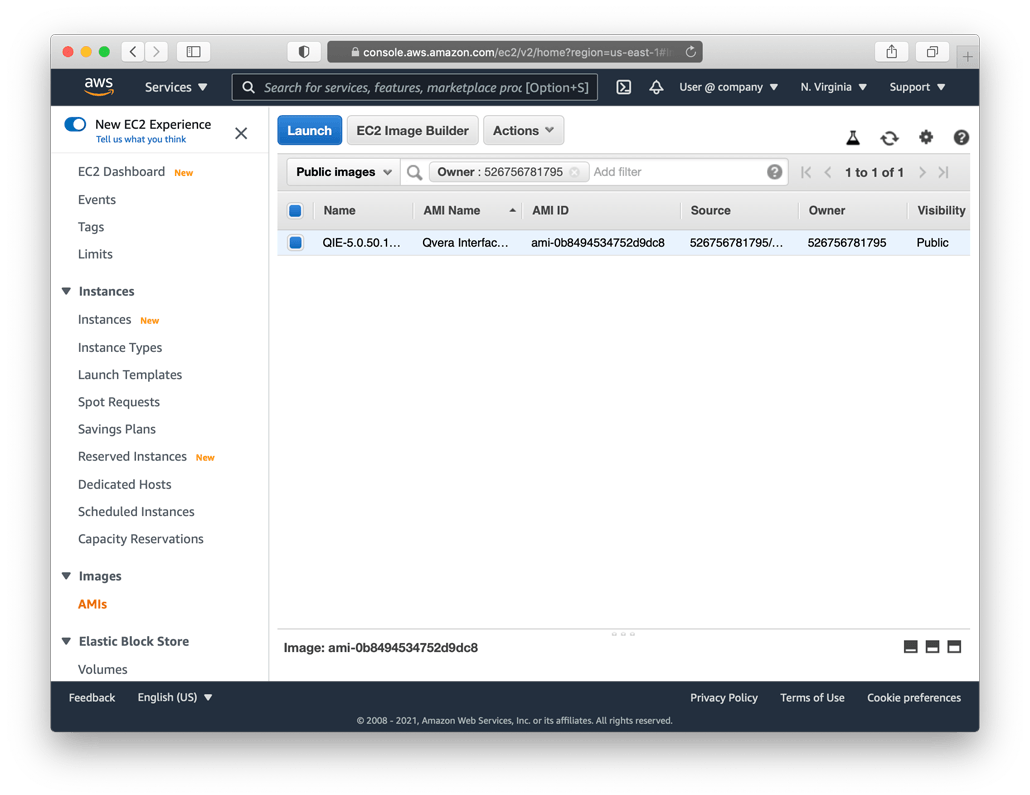This screenshot has height=795, width=1030.
Task: Go to the last results page
Action: (943, 172)
